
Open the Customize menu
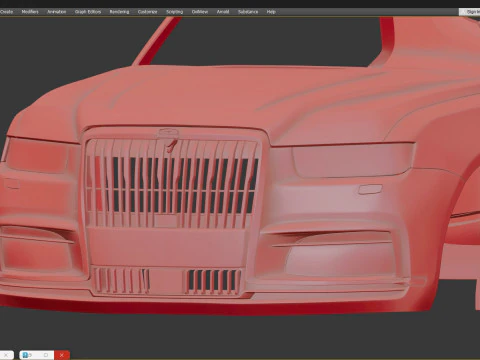click(x=147, y=12)
